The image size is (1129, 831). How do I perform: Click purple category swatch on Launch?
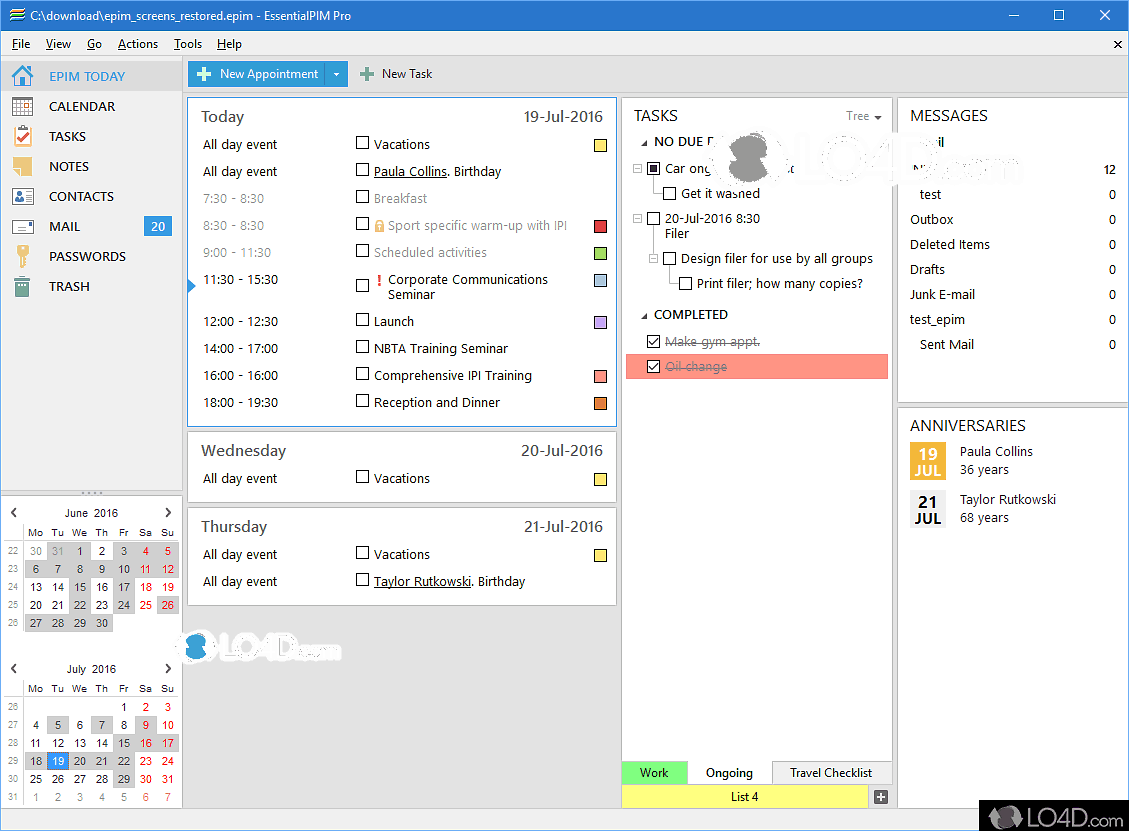tap(601, 323)
